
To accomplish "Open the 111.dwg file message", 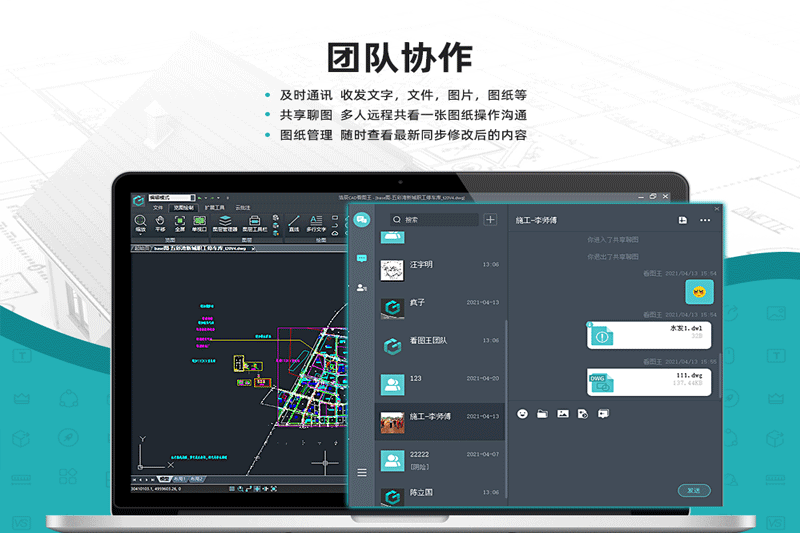I will (x=650, y=380).
